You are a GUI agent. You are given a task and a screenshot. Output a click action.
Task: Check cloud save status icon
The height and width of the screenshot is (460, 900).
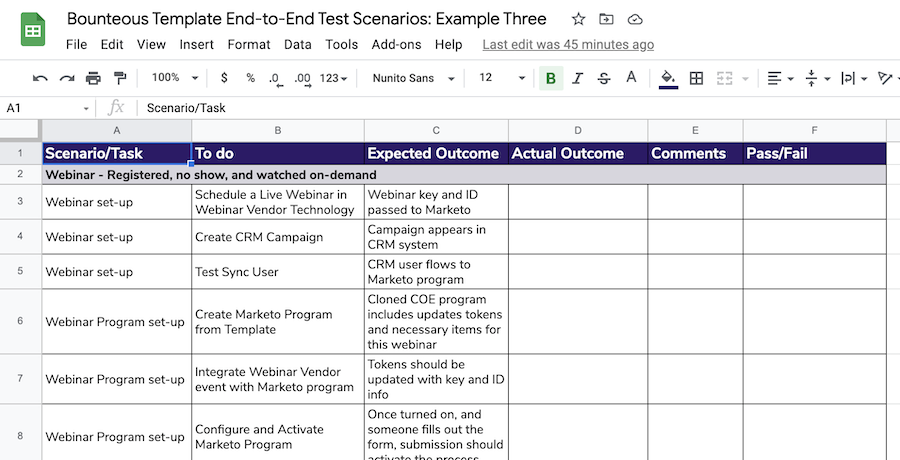(634, 20)
